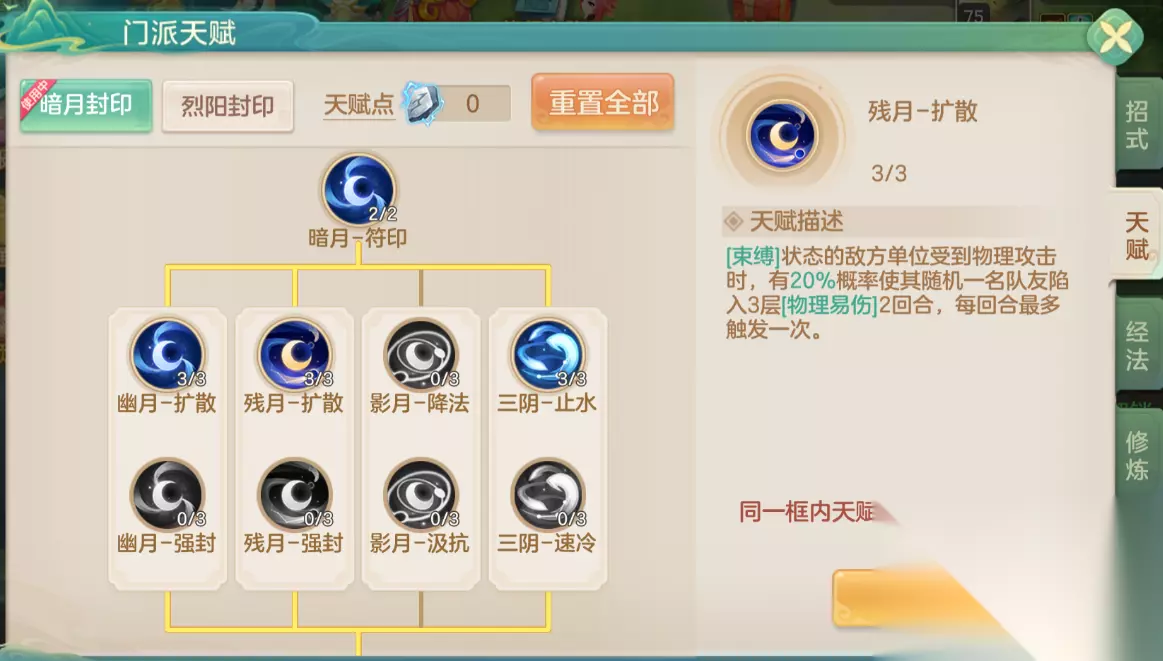This screenshot has height=661, width=1163.
Task: Click the 重置全部 reset button
Action: click(x=603, y=102)
